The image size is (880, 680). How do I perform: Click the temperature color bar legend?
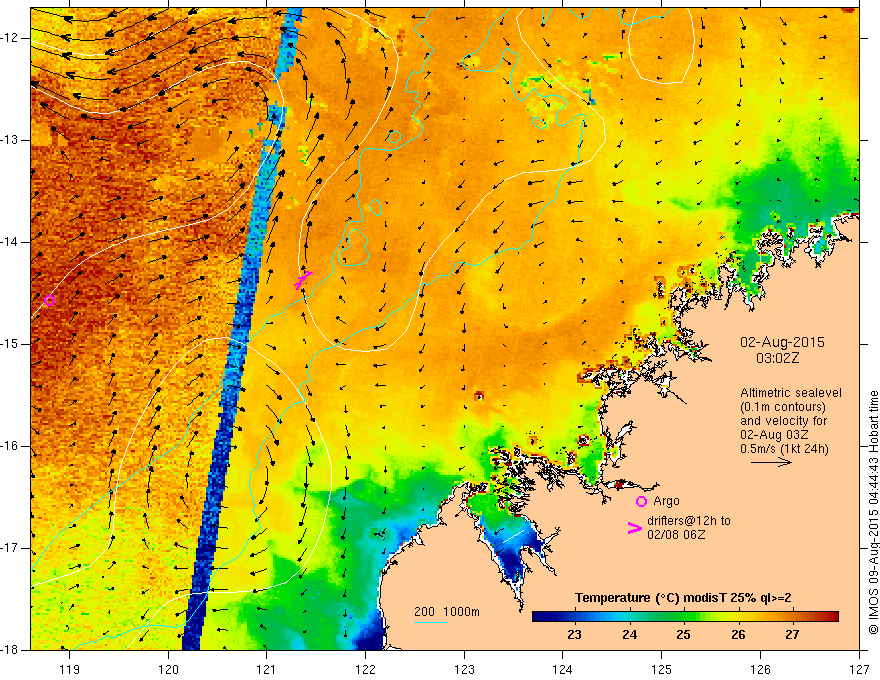tap(685, 617)
